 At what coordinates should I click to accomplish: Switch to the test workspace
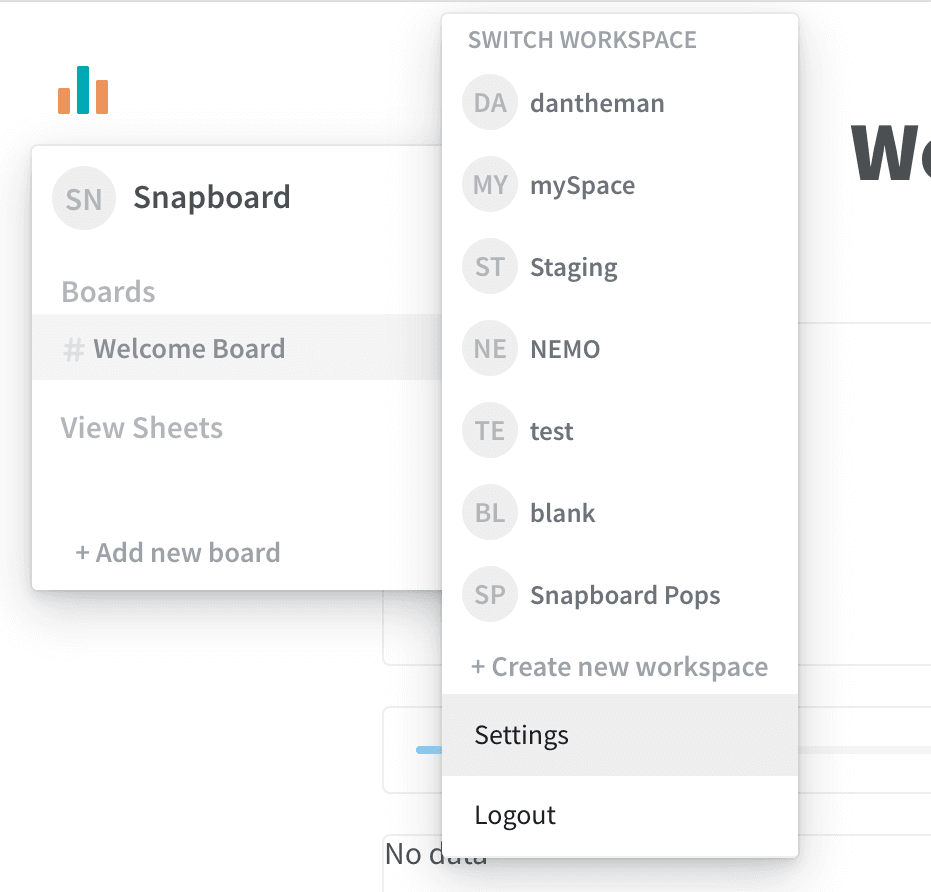point(551,430)
